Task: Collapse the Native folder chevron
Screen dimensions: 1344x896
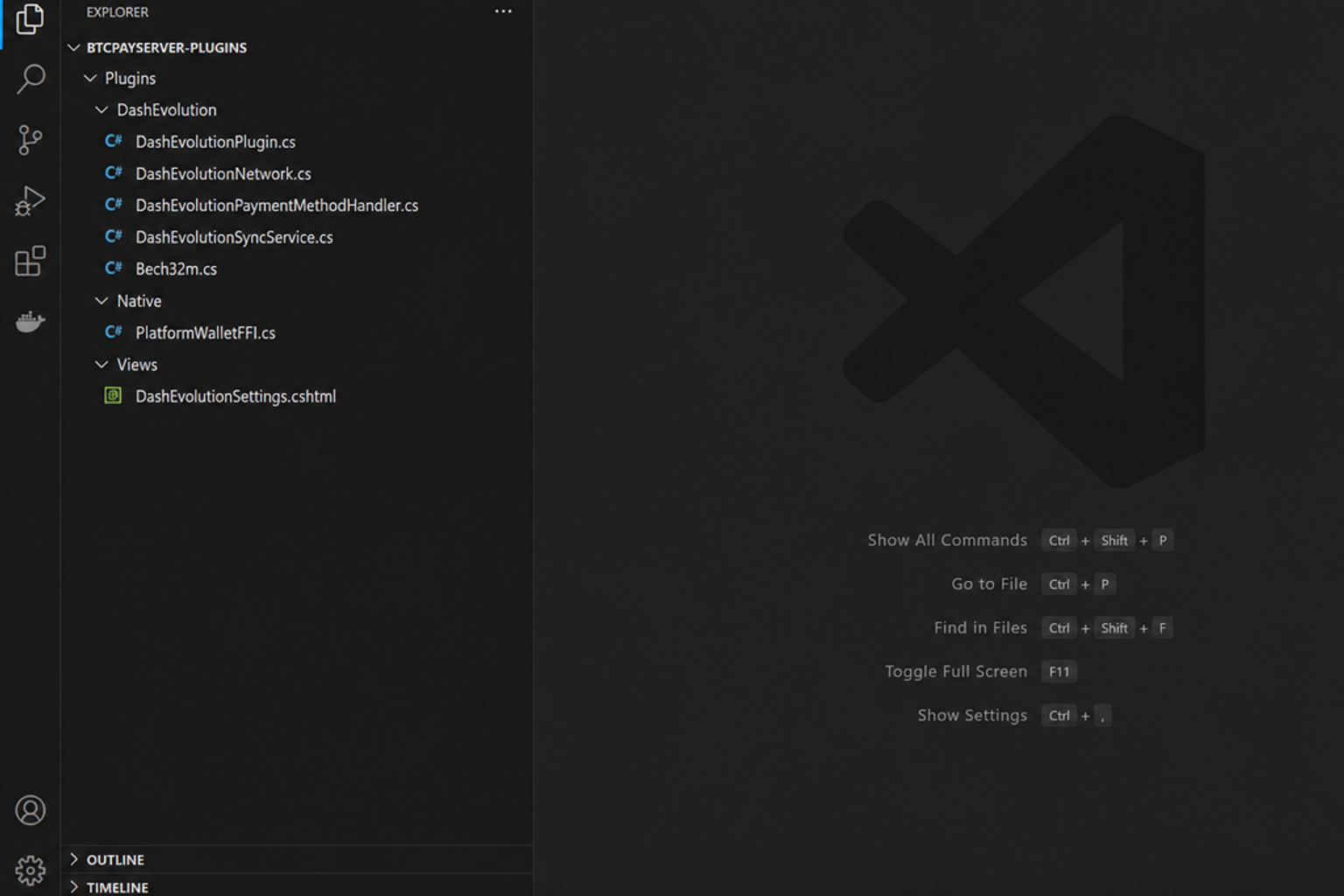Action: [101, 300]
